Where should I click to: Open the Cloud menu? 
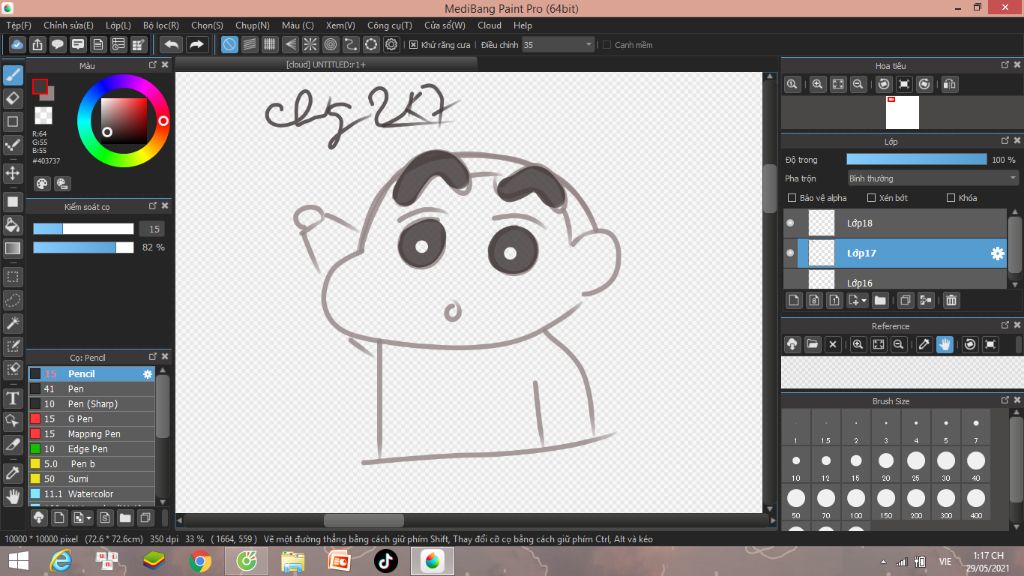point(489,25)
